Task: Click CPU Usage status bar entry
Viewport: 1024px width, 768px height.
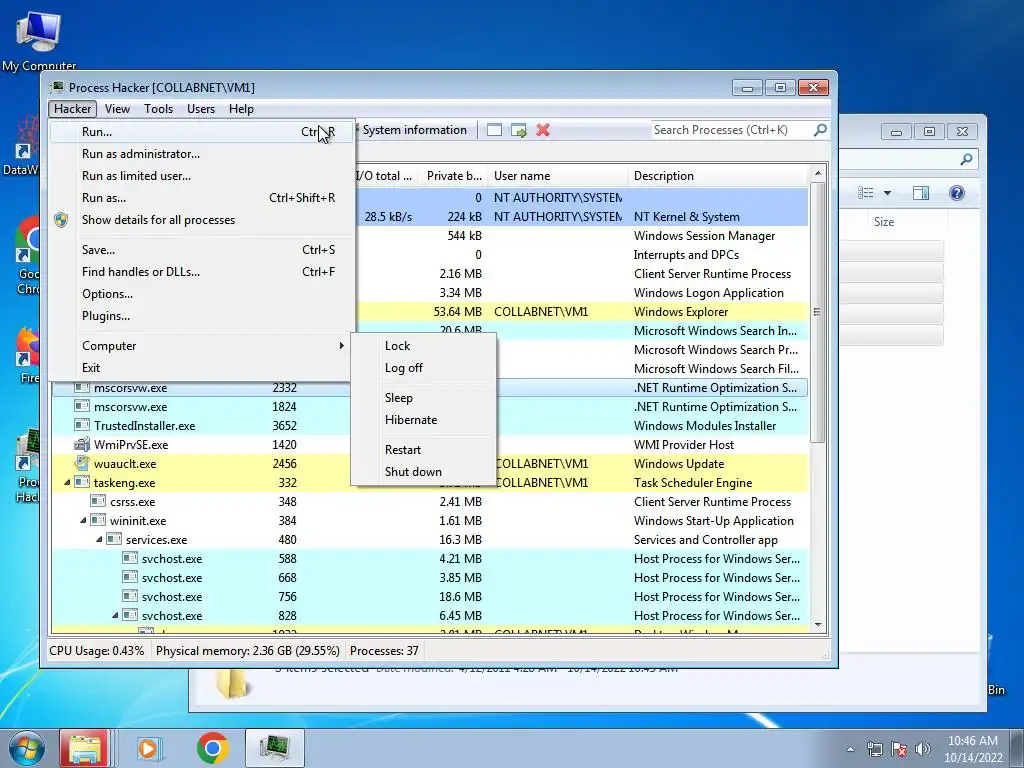Action: [97, 651]
